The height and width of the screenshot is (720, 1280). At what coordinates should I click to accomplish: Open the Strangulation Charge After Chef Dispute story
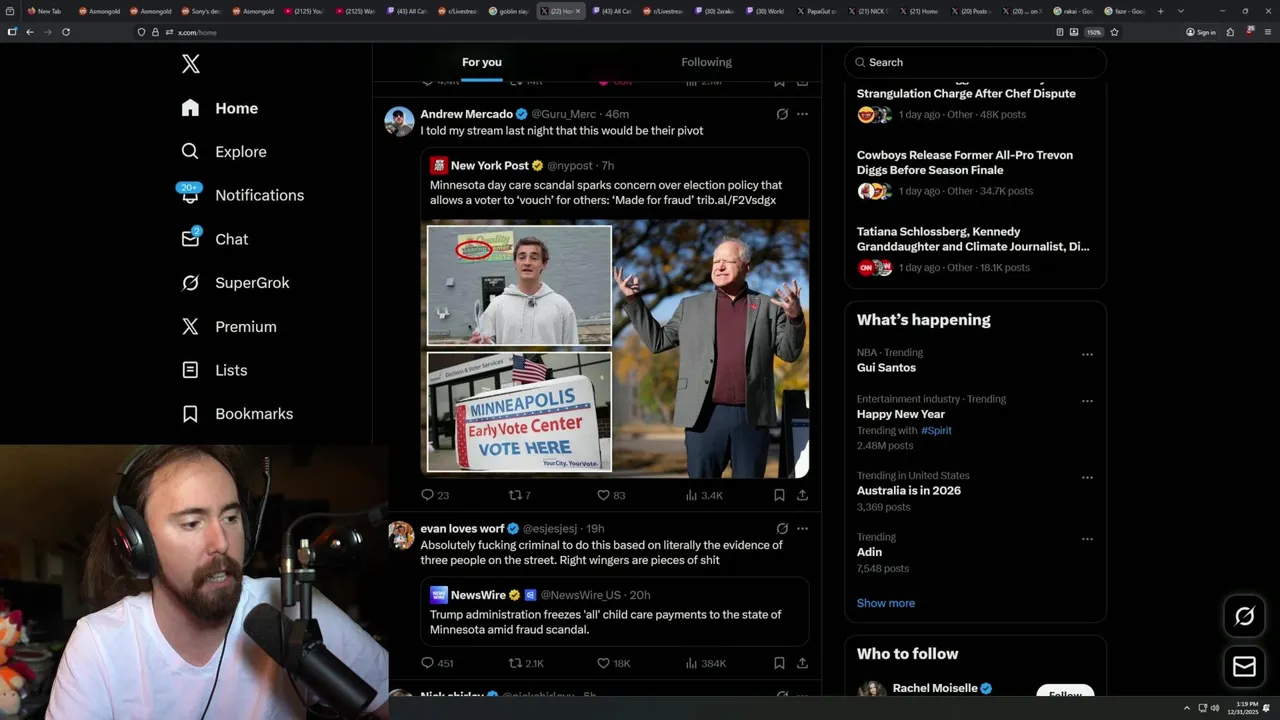click(x=966, y=94)
